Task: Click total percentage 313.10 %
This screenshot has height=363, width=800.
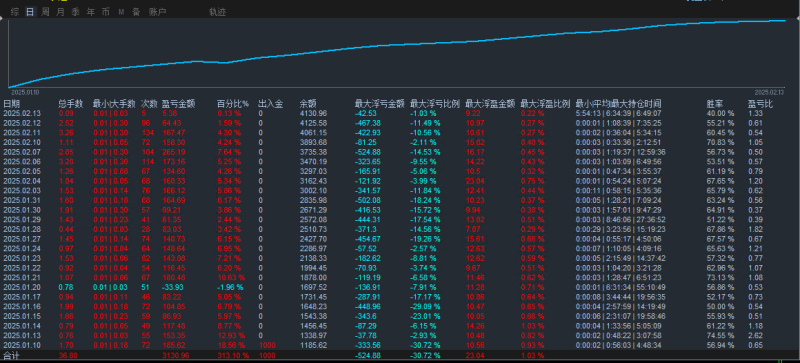Action: point(233,355)
